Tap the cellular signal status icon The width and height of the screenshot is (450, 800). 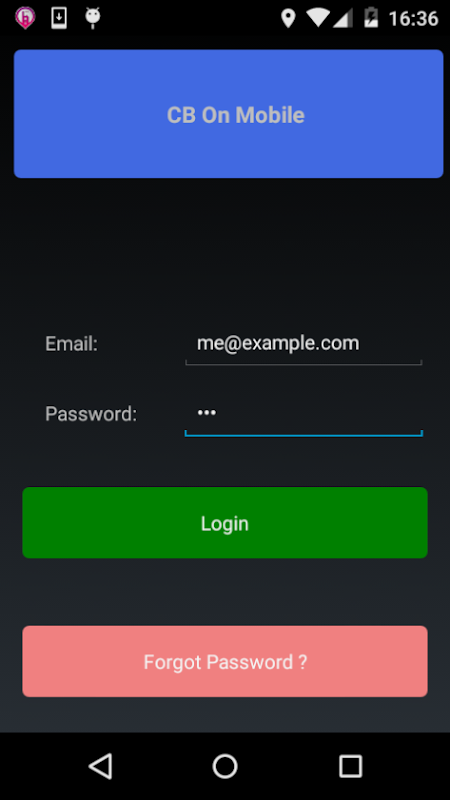(x=343, y=18)
